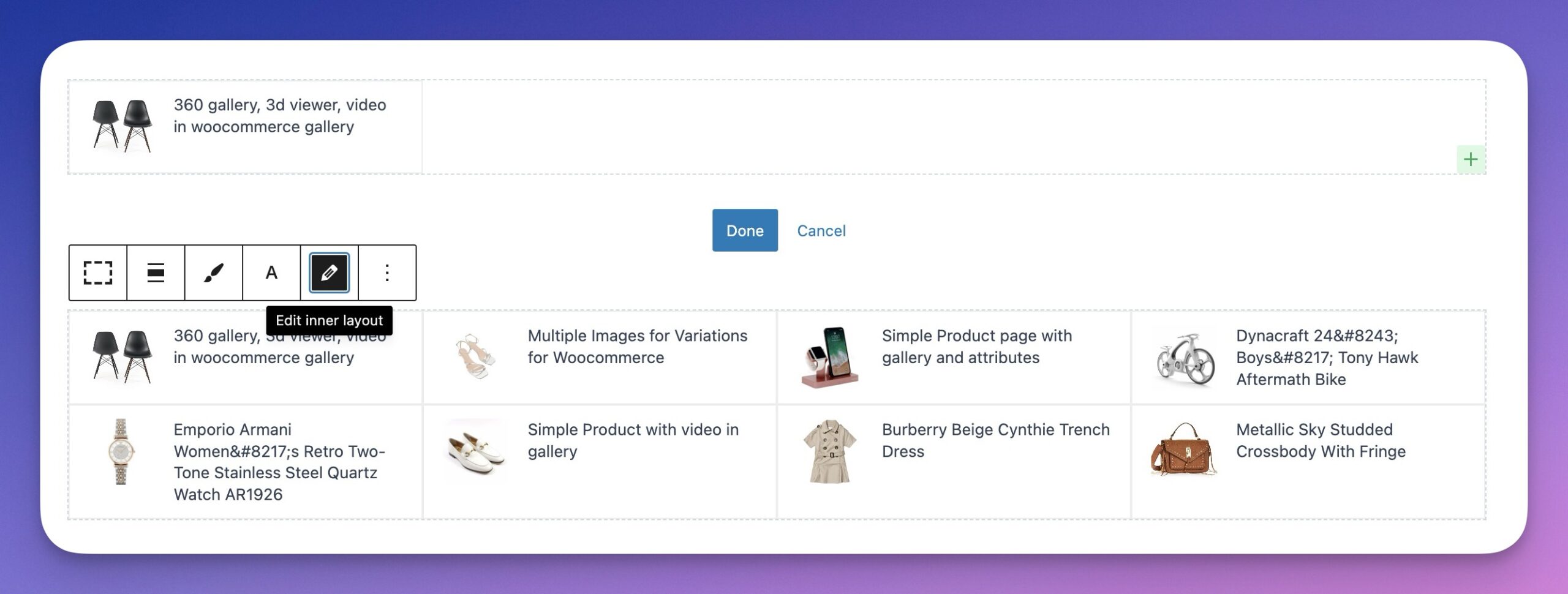Select 'Metallic Sky Studded Crossbody' title
The width and height of the screenshot is (1568, 594).
(x=1321, y=440)
